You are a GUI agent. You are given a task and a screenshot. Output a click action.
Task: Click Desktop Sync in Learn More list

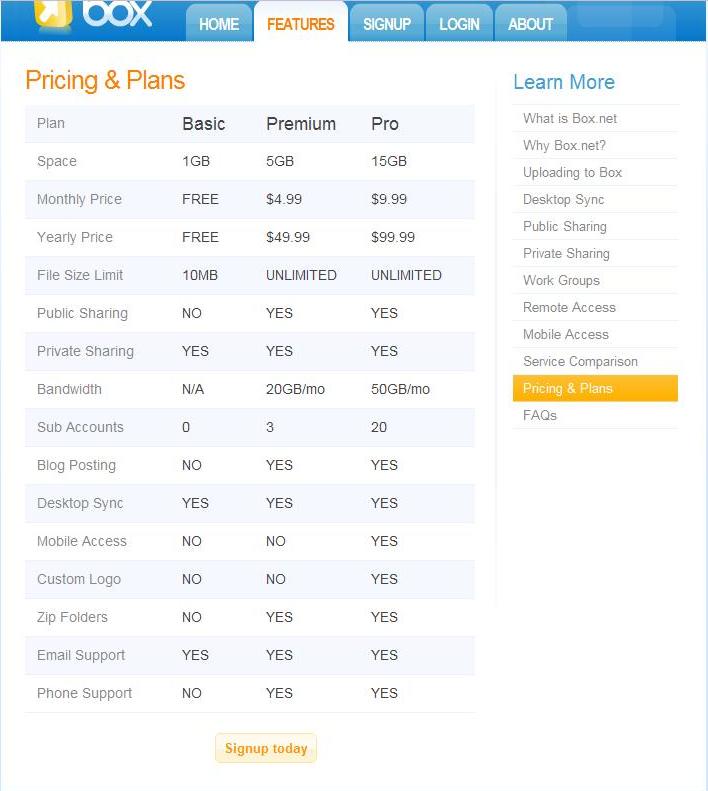[563, 199]
